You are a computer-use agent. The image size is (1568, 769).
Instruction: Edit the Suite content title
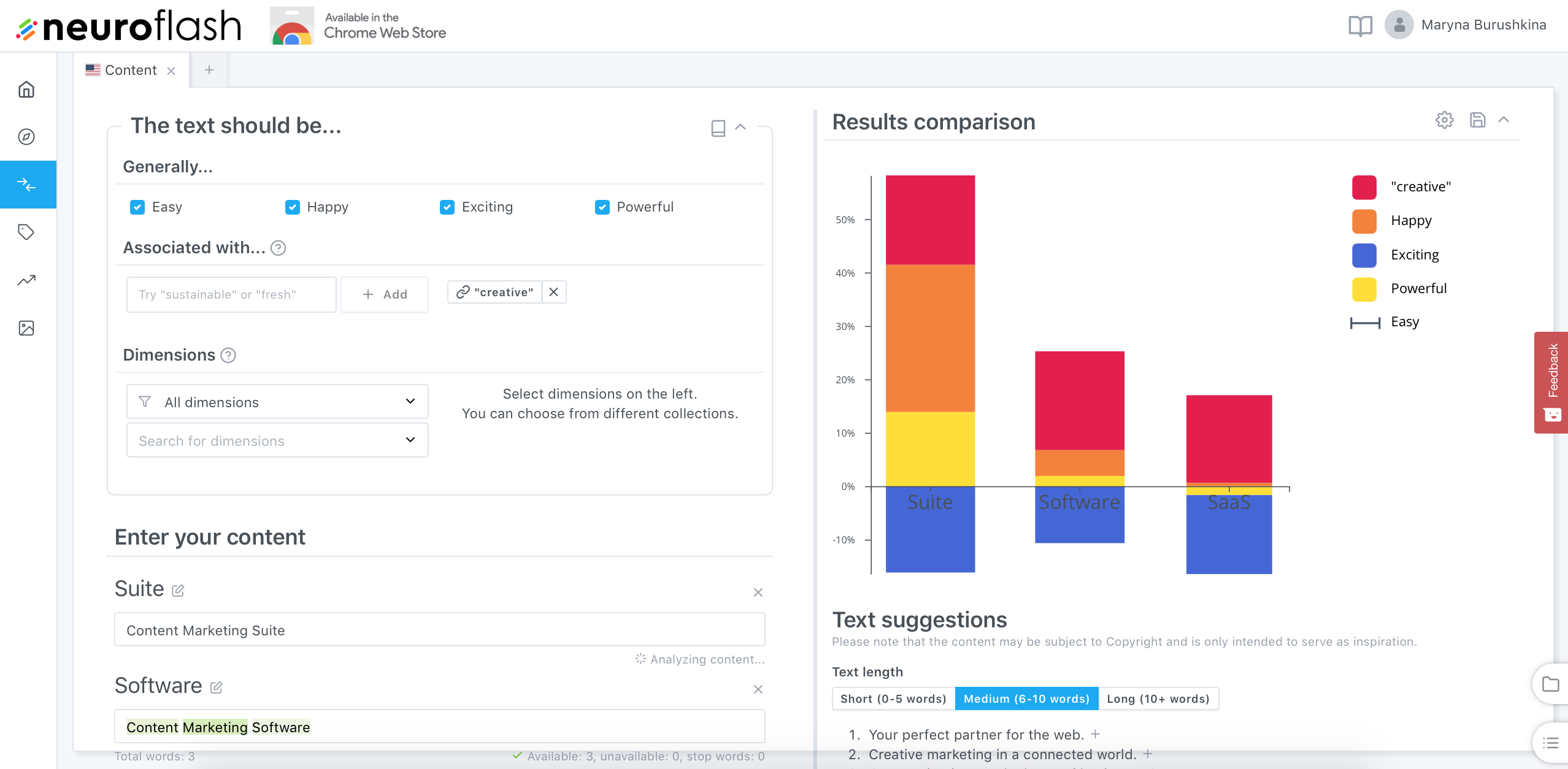coord(178,591)
